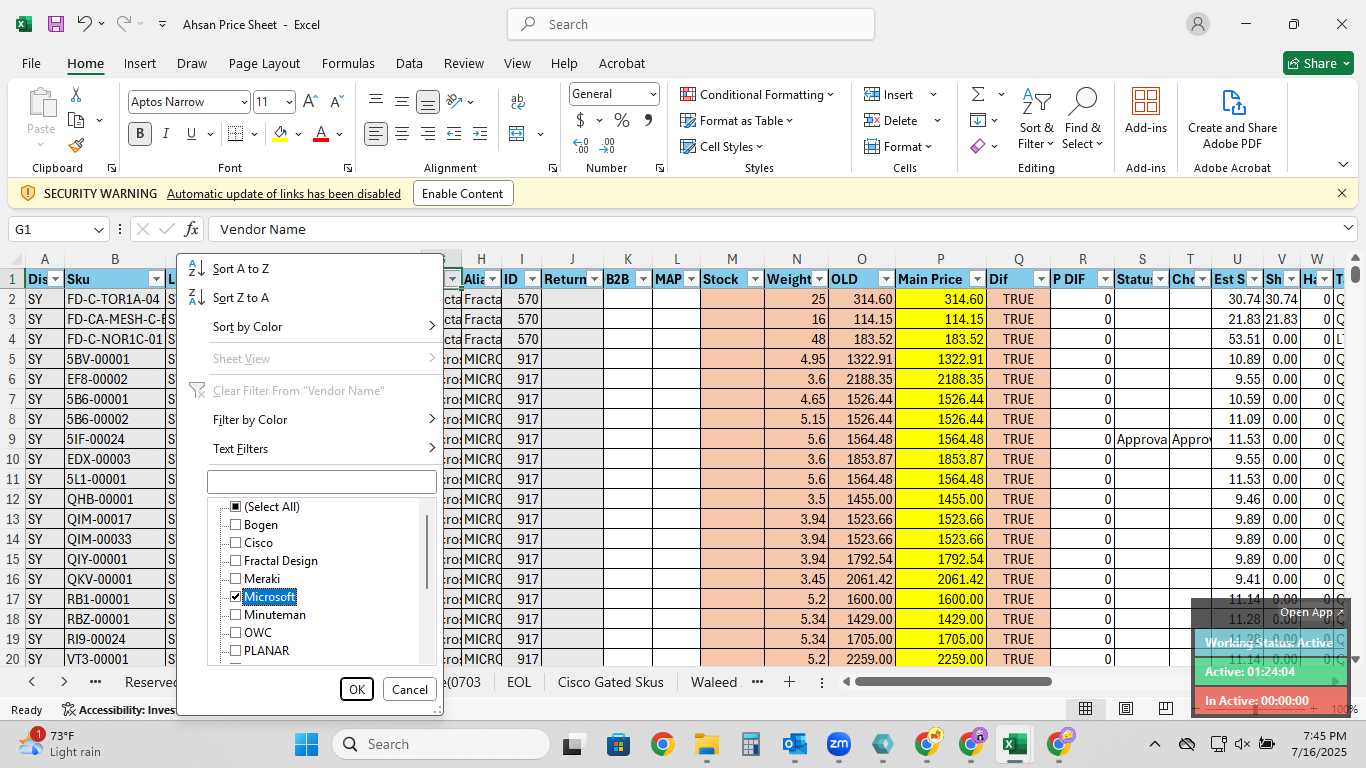Open the Formulas ribbon tab
The width and height of the screenshot is (1366, 768).
click(348, 63)
